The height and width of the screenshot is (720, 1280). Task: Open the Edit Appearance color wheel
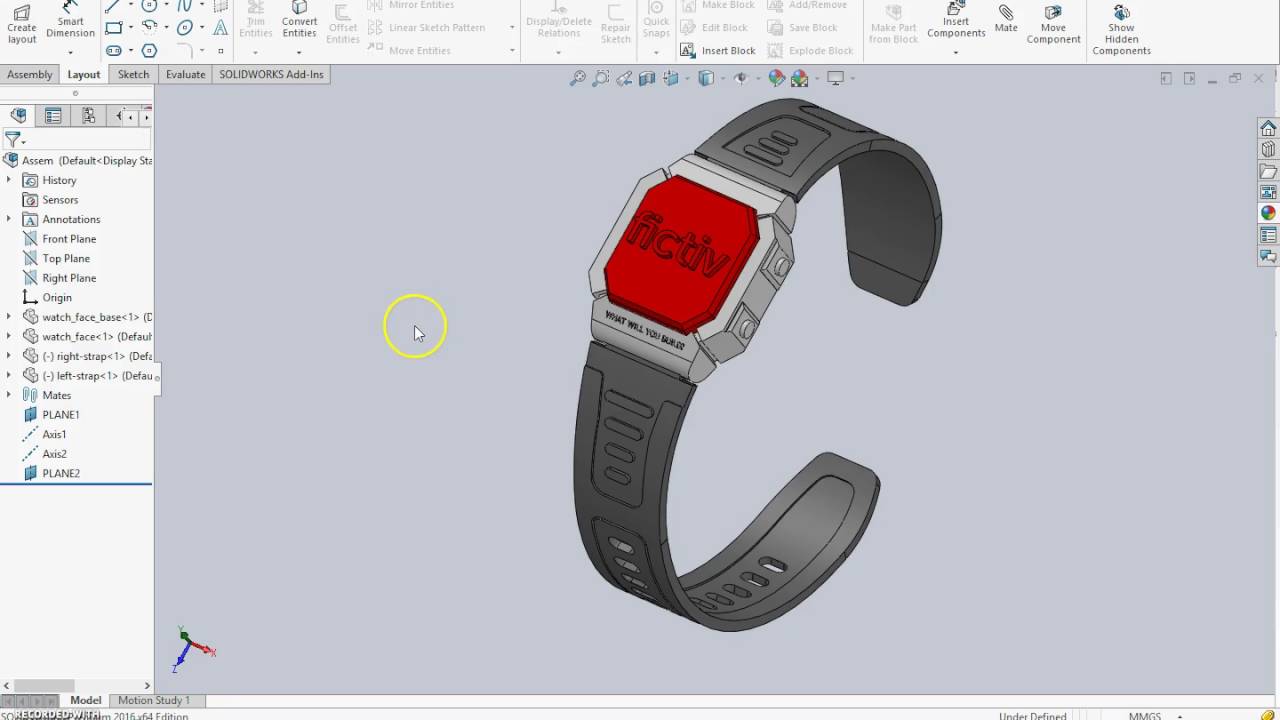pos(776,78)
